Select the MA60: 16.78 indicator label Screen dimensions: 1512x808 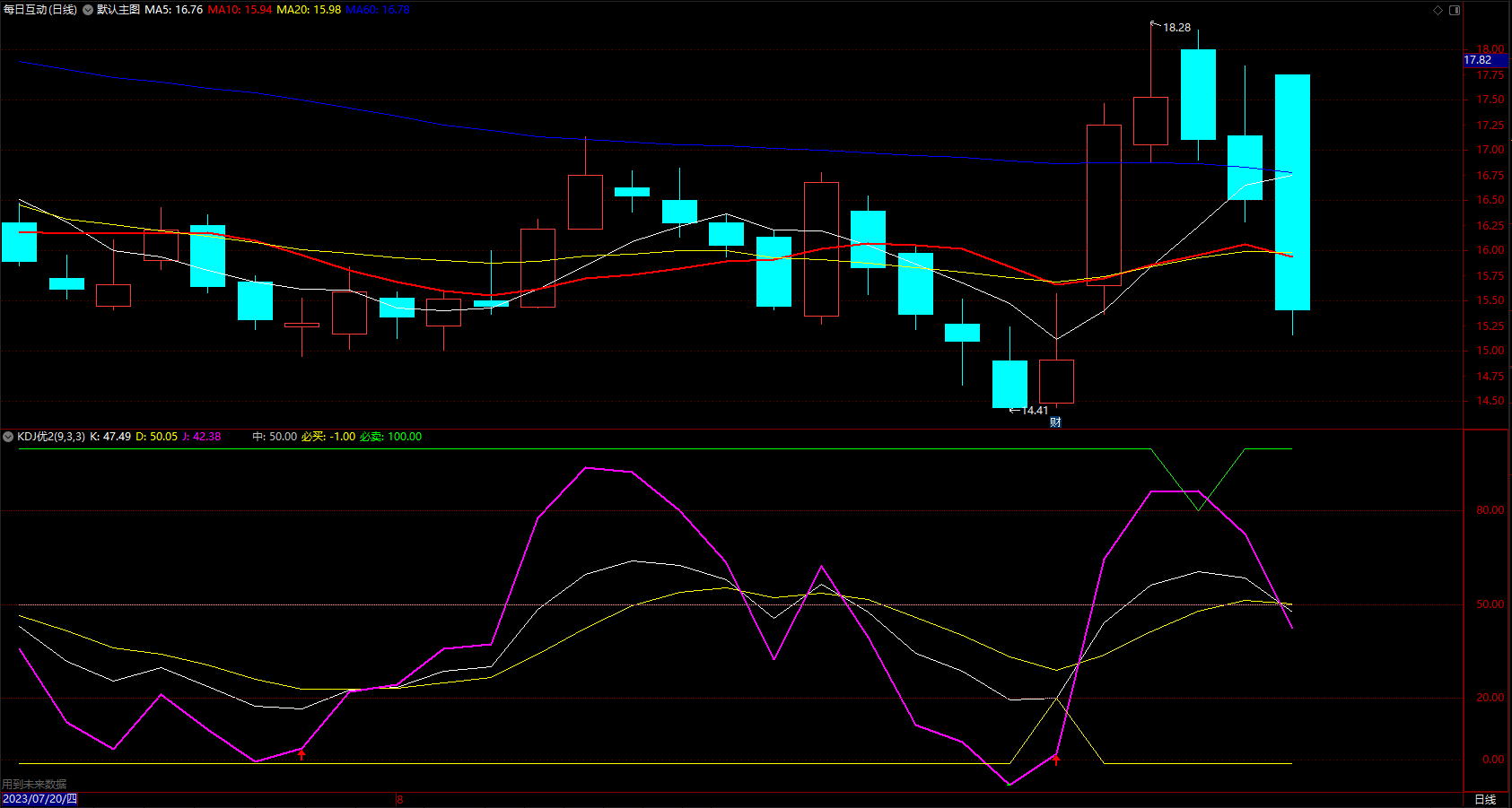pos(378,10)
